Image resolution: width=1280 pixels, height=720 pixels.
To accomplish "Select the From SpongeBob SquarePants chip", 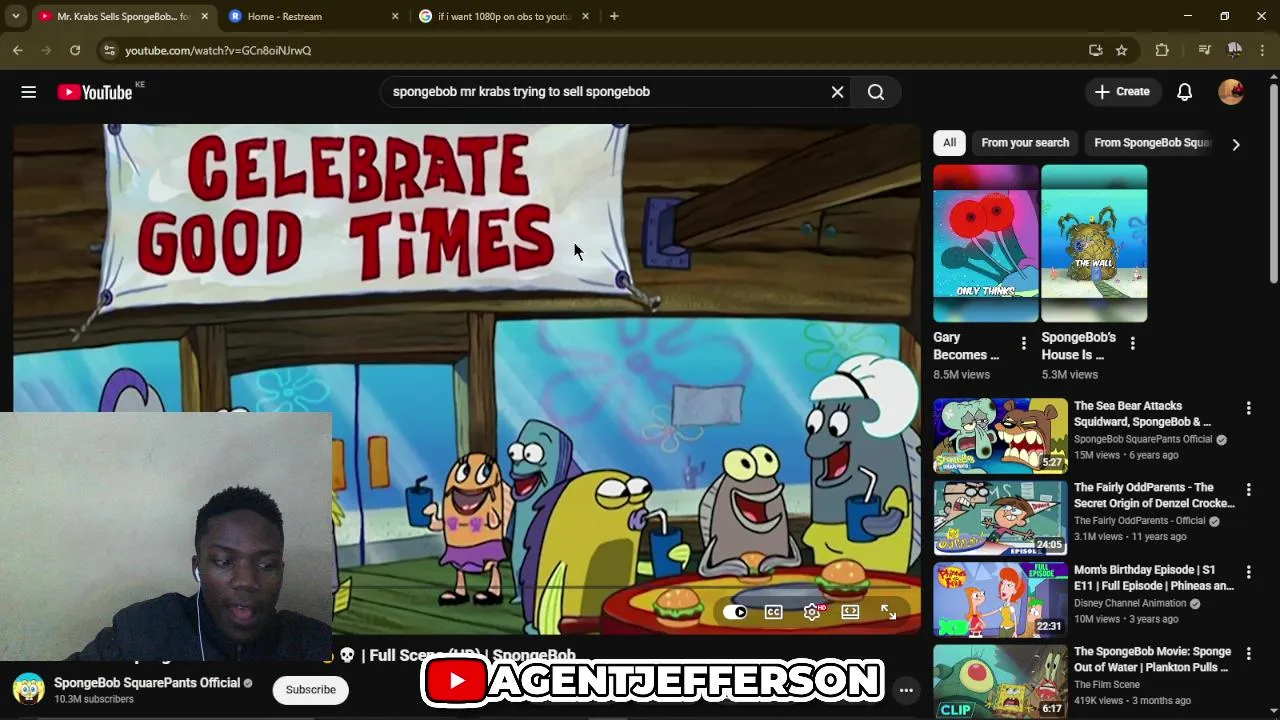I will coord(1152,143).
